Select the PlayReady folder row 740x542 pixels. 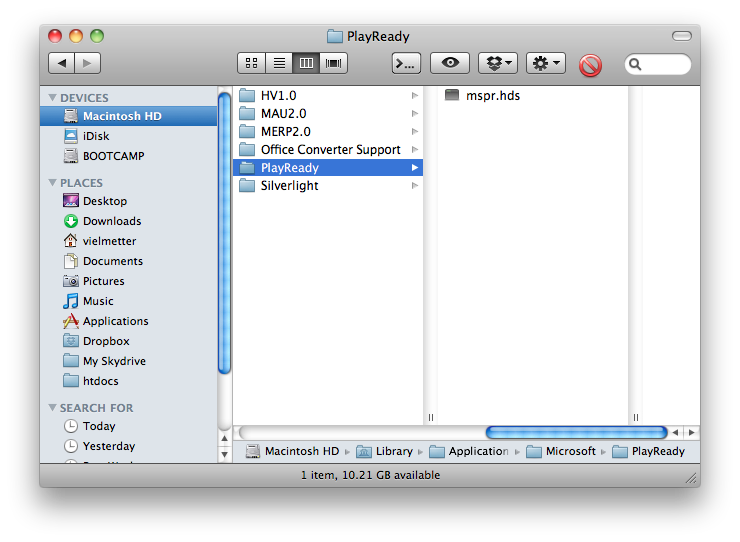pos(328,168)
